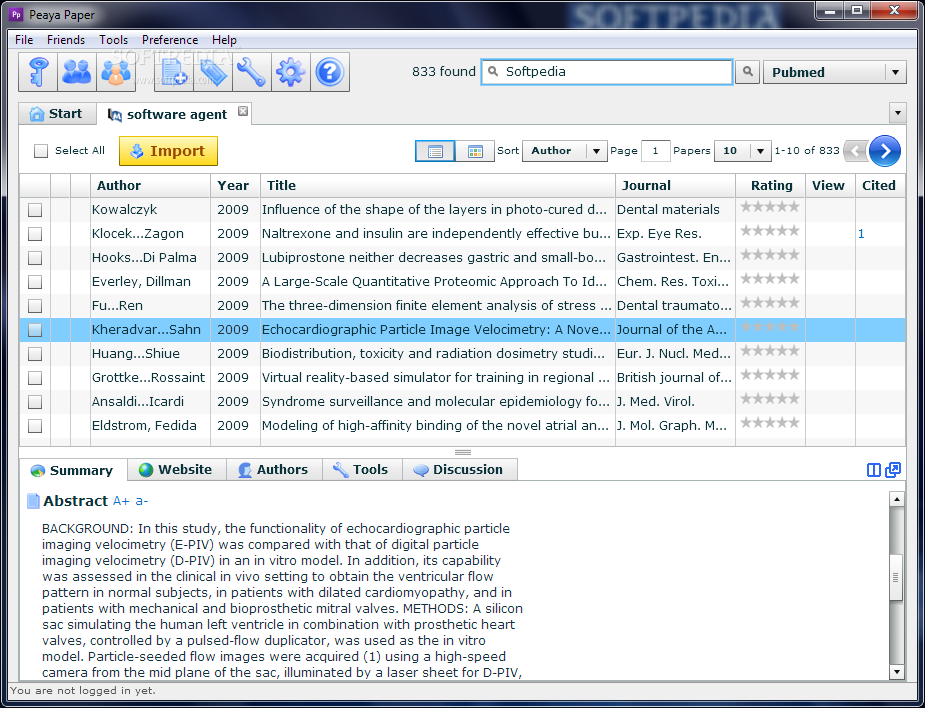Switch to the Authors tab

pos(274,470)
